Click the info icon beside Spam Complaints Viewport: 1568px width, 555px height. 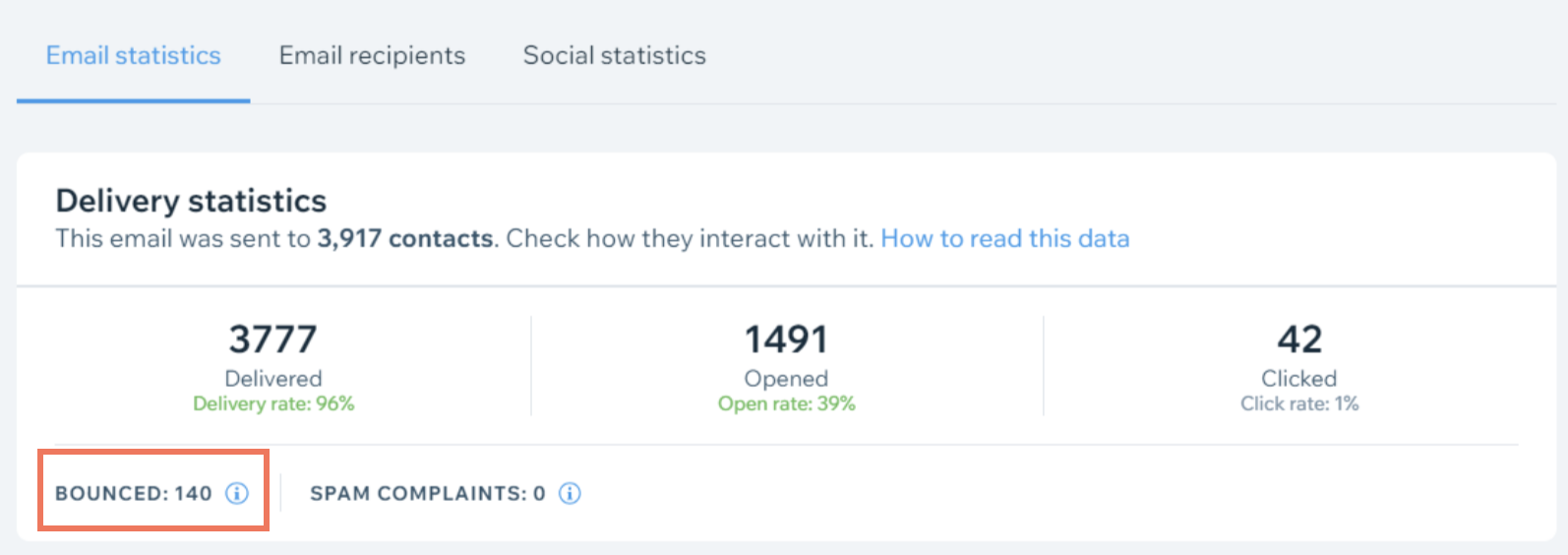(x=570, y=493)
